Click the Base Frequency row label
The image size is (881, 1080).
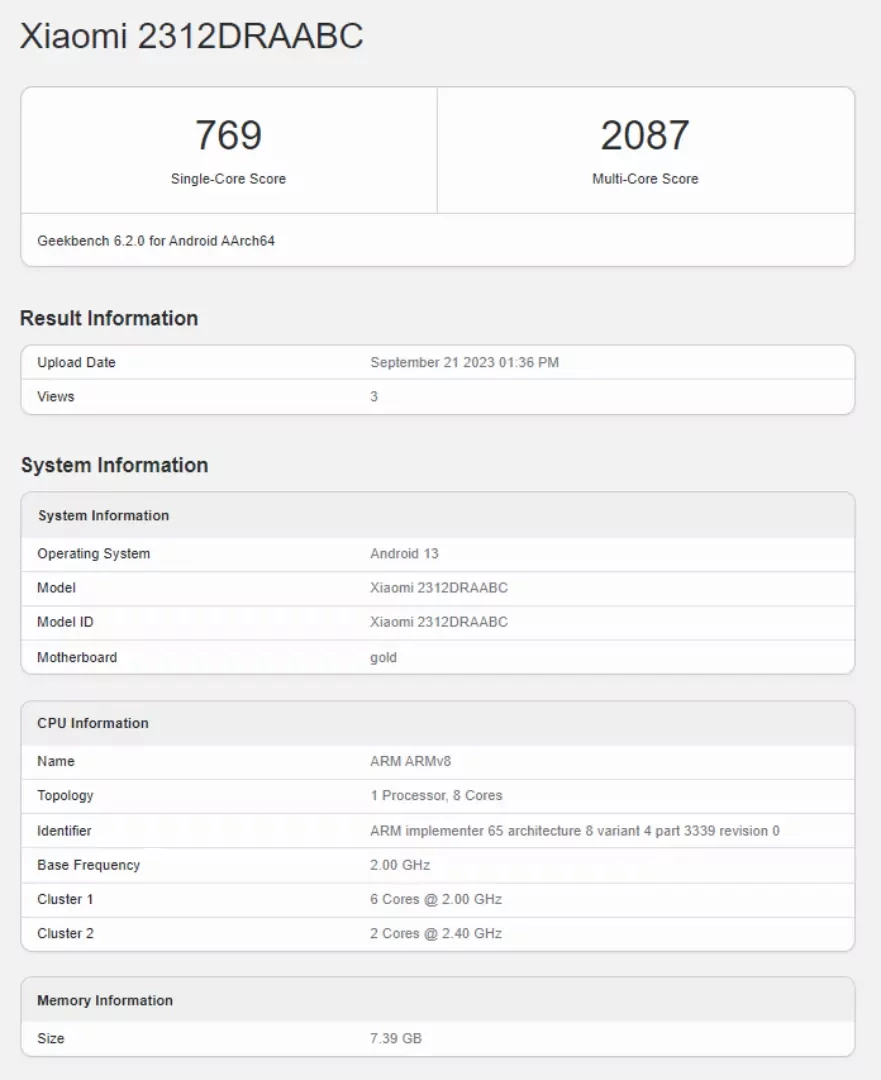click(88, 865)
